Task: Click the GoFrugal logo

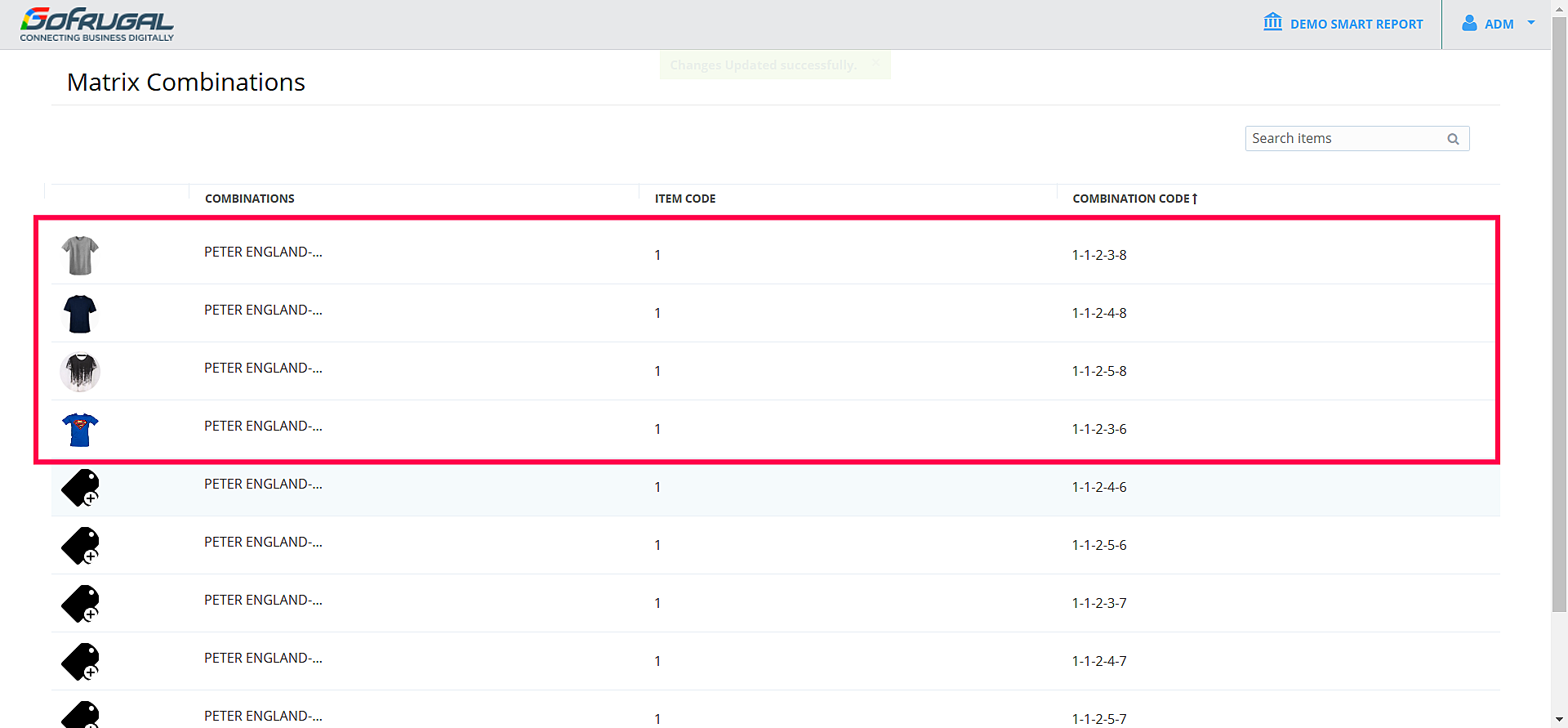Action: tap(97, 24)
